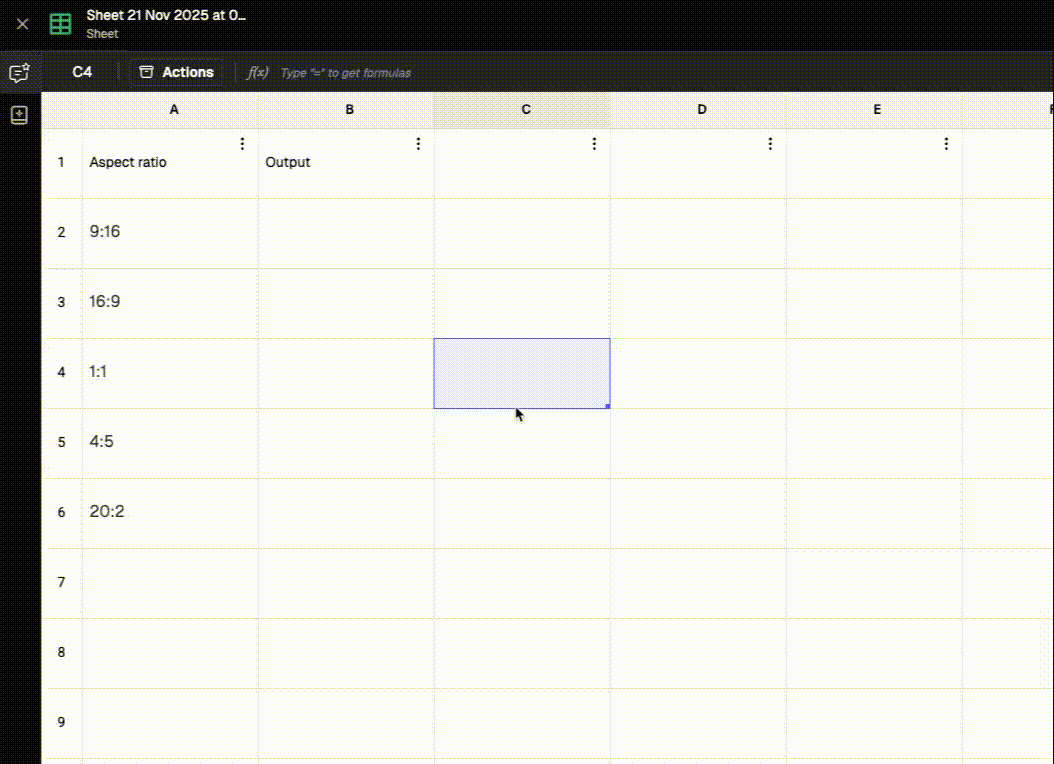This screenshot has height=764, width=1054.
Task: Select column D header
Action: click(x=701, y=110)
